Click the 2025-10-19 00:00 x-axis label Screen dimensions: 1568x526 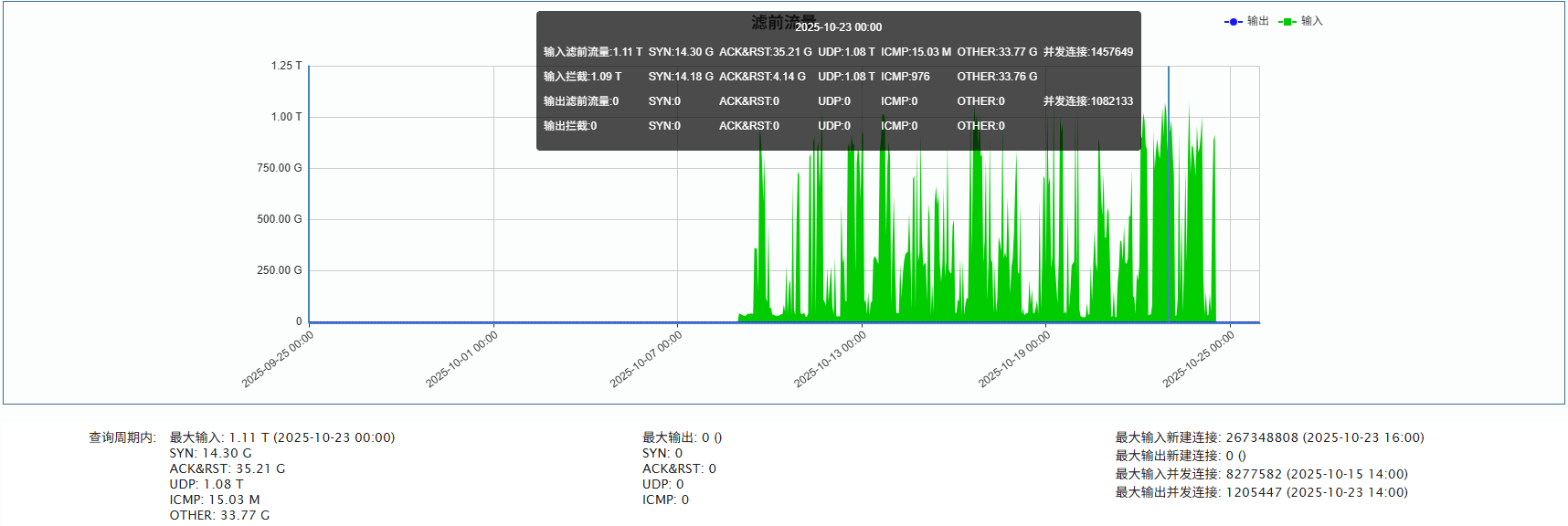pyautogui.click(x=1014, y=359)
